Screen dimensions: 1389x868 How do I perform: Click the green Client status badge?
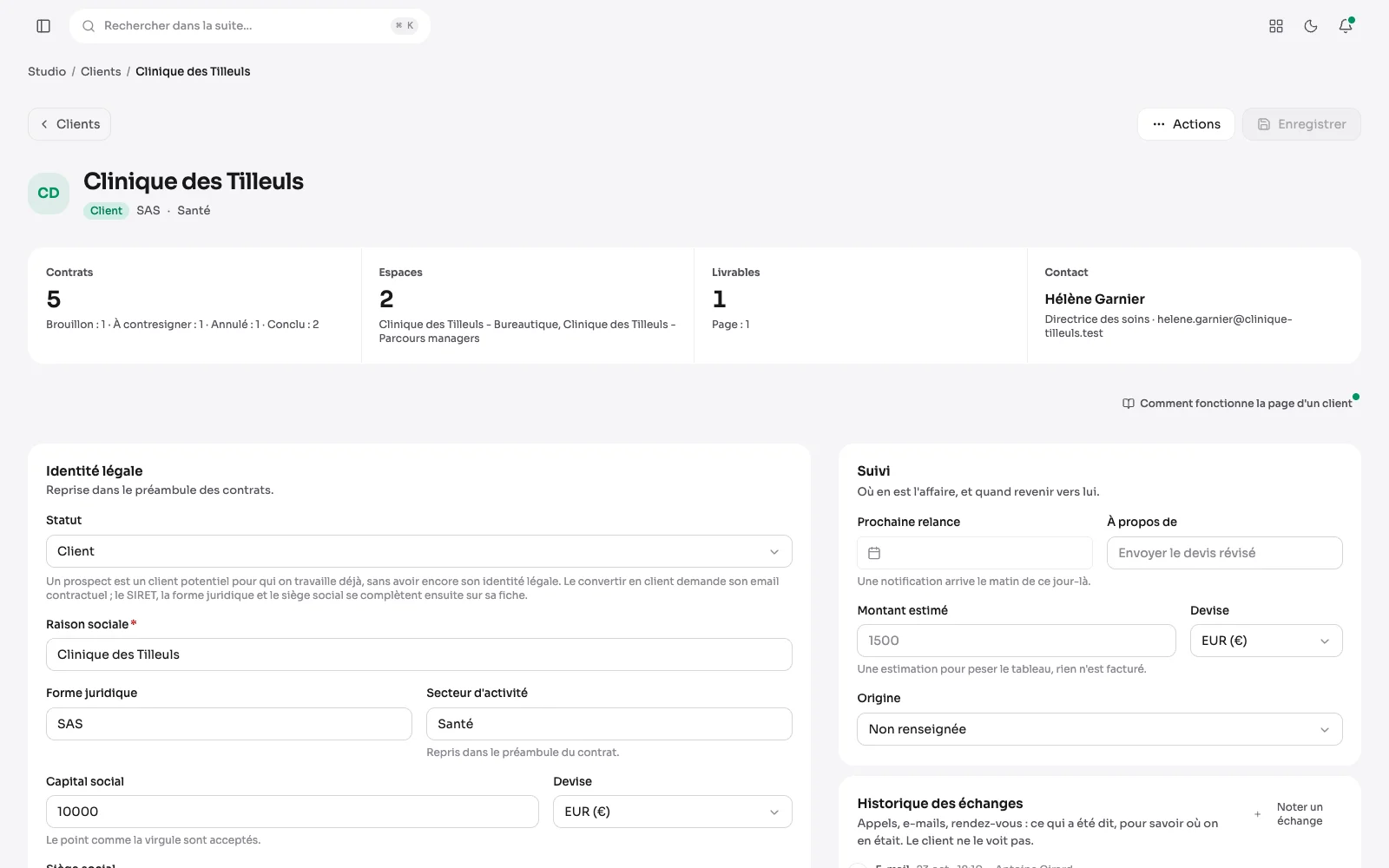click(x=106, y=211)
